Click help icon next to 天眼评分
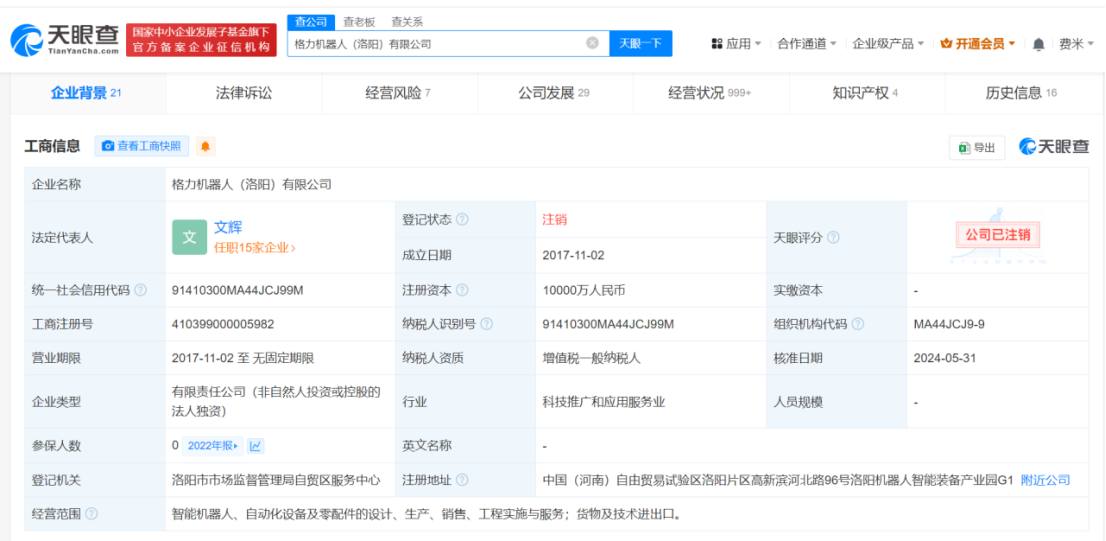The height and width of the screenshot is (541, 1106). pos(833,238)
